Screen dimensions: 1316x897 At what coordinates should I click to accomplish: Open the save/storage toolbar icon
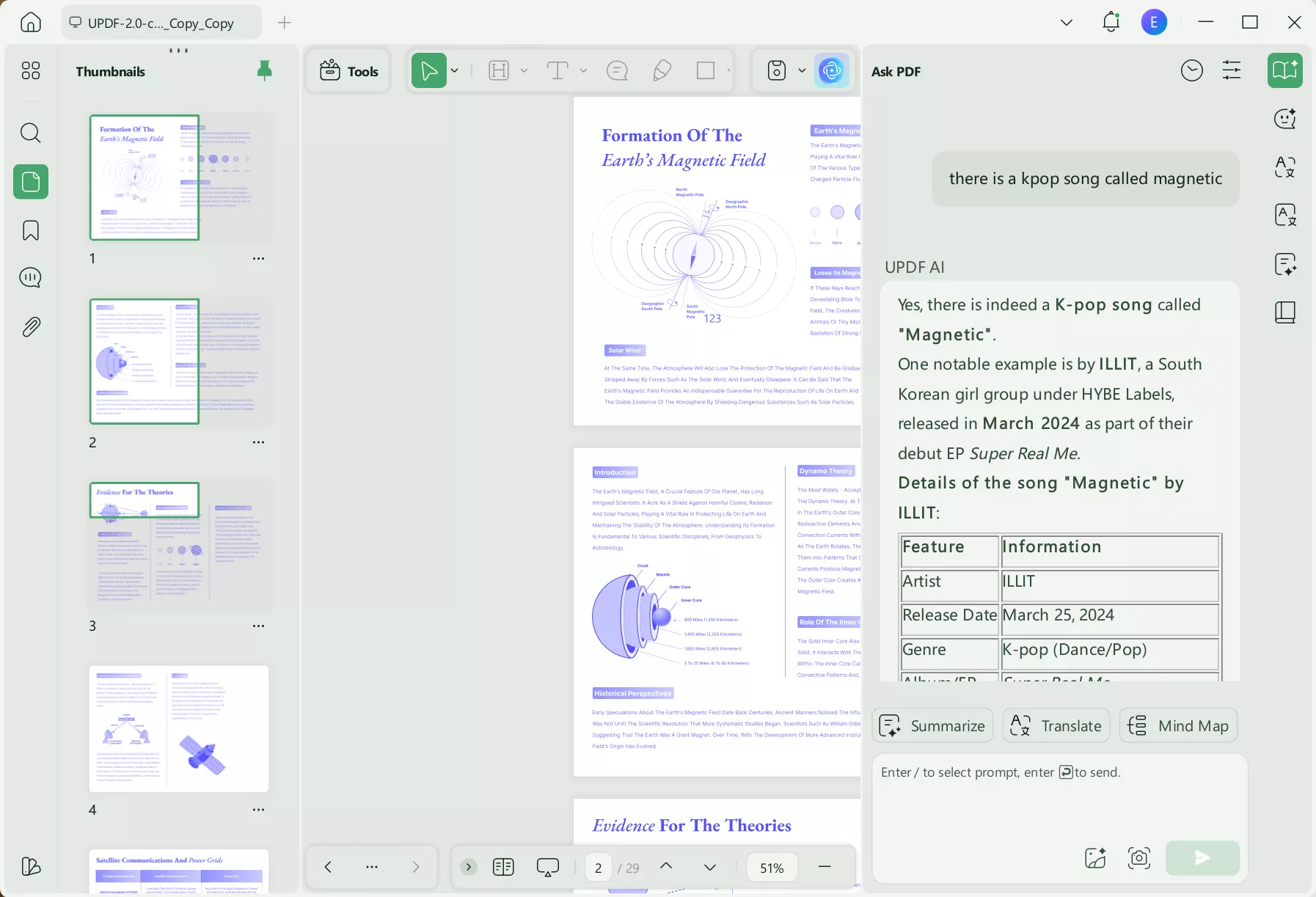777,70
